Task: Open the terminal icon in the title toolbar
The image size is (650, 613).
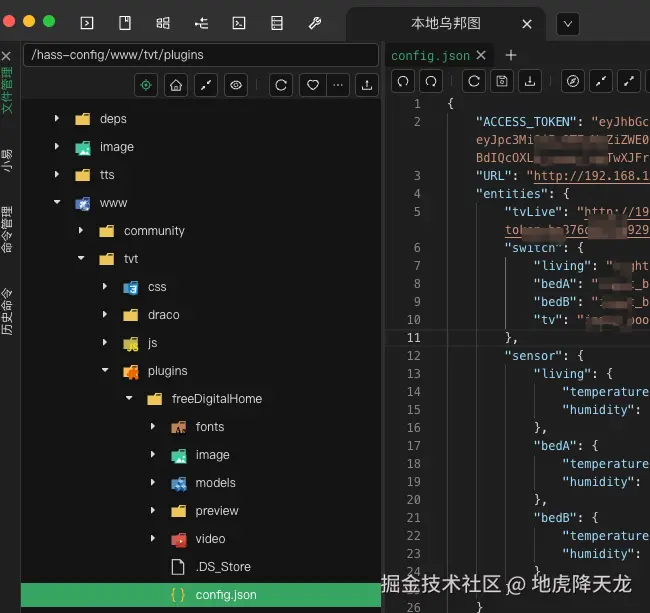Action: click(87, 23)
